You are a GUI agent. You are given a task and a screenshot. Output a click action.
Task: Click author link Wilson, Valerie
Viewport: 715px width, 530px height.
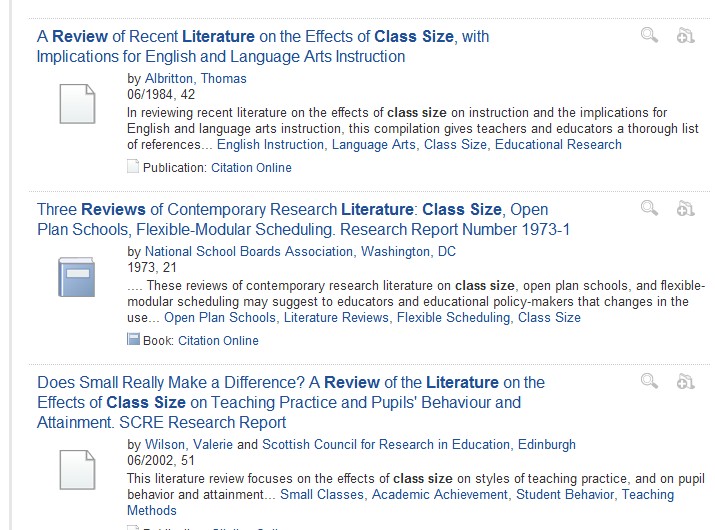[x=188, y=444]
